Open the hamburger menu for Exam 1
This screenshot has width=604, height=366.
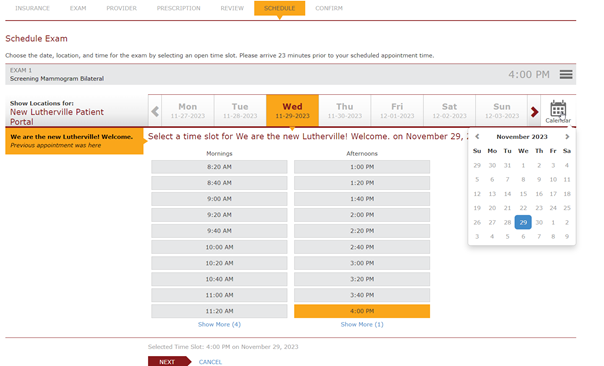(x=566, y=74)
